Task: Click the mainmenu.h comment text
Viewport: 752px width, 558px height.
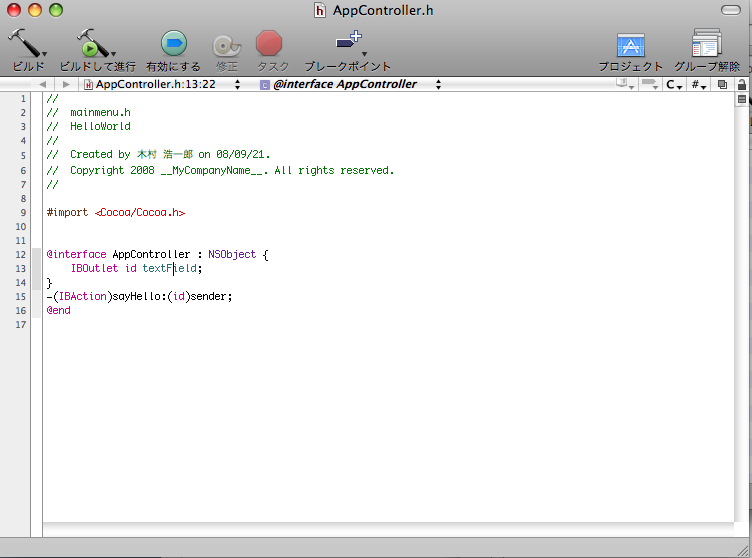Action: 100,112
